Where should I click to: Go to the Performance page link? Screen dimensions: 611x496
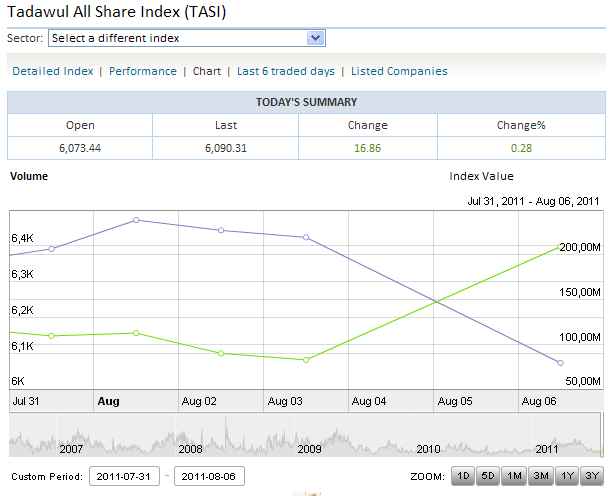click(x=143, y=71)
